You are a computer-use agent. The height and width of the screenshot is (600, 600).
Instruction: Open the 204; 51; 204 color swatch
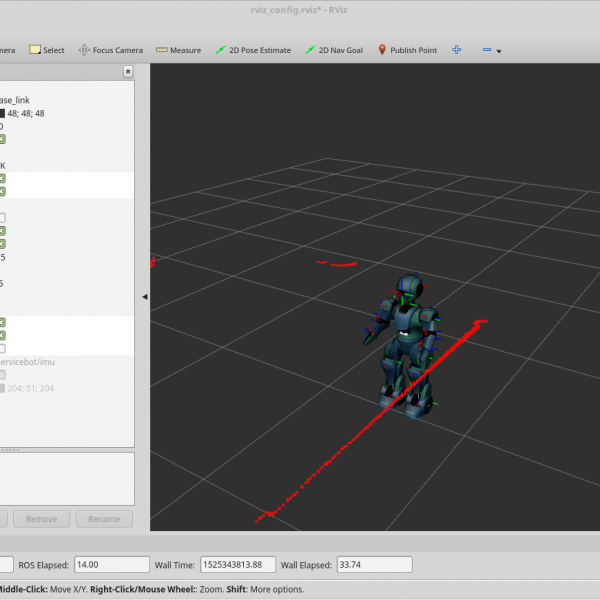(2, 388)
